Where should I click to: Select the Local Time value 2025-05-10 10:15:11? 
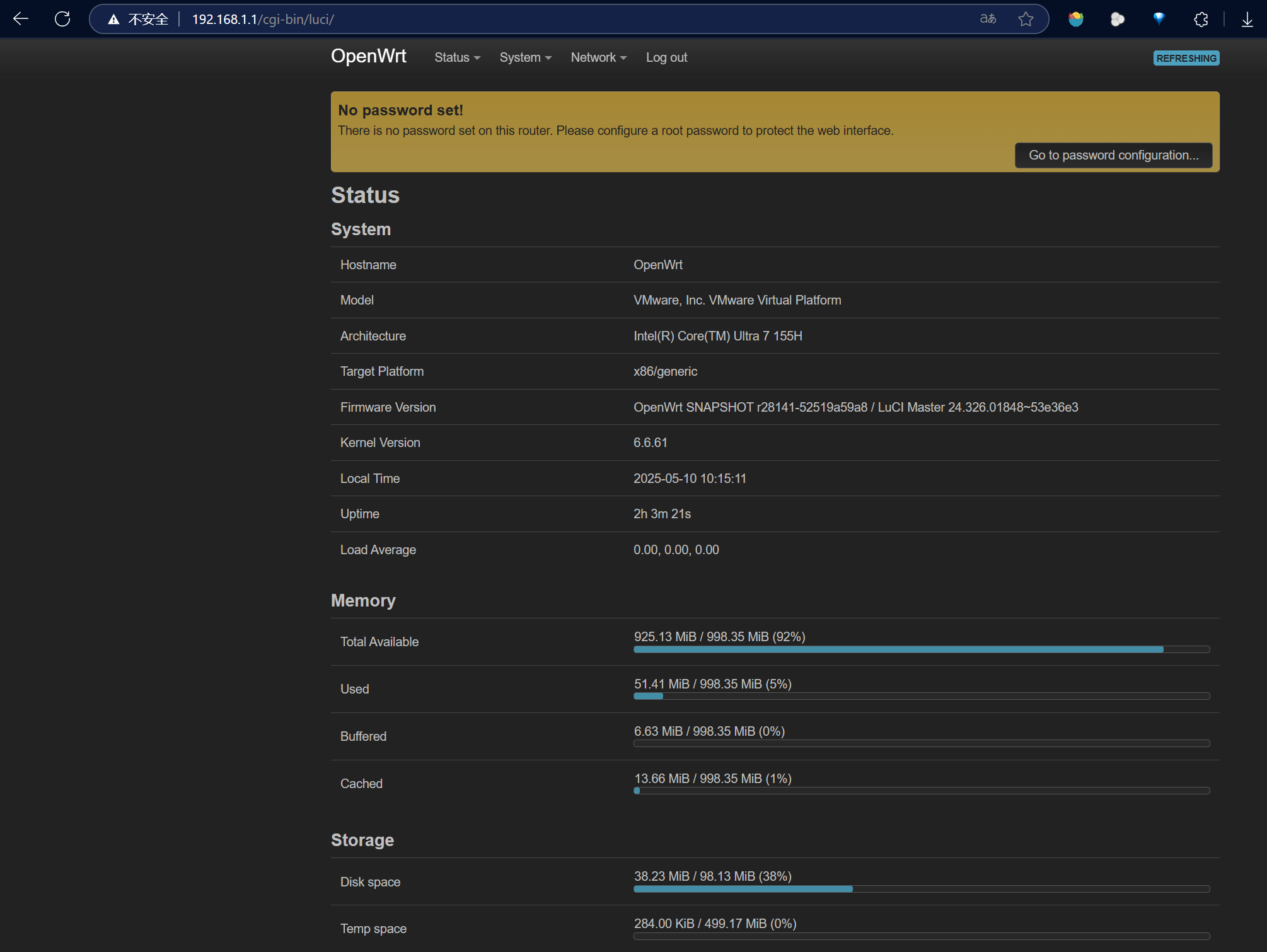tap(690, 479)
